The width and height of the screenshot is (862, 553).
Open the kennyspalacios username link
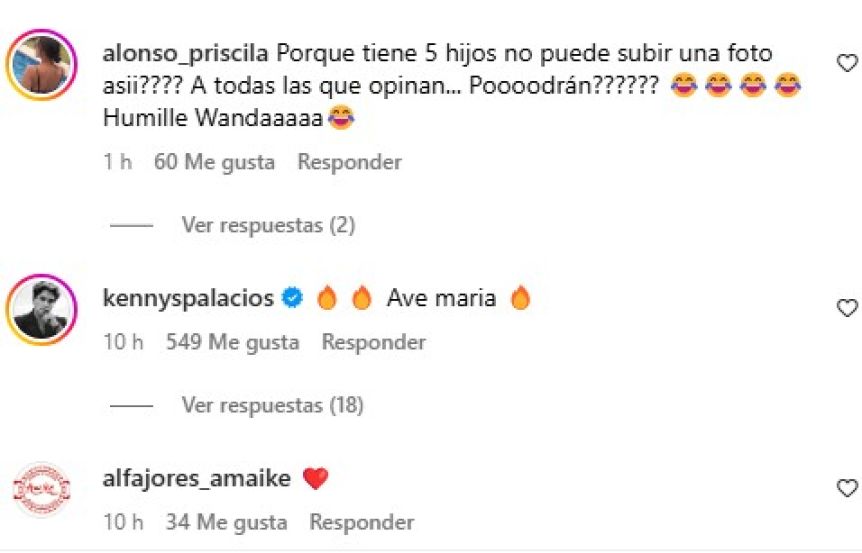click(188, 298)
